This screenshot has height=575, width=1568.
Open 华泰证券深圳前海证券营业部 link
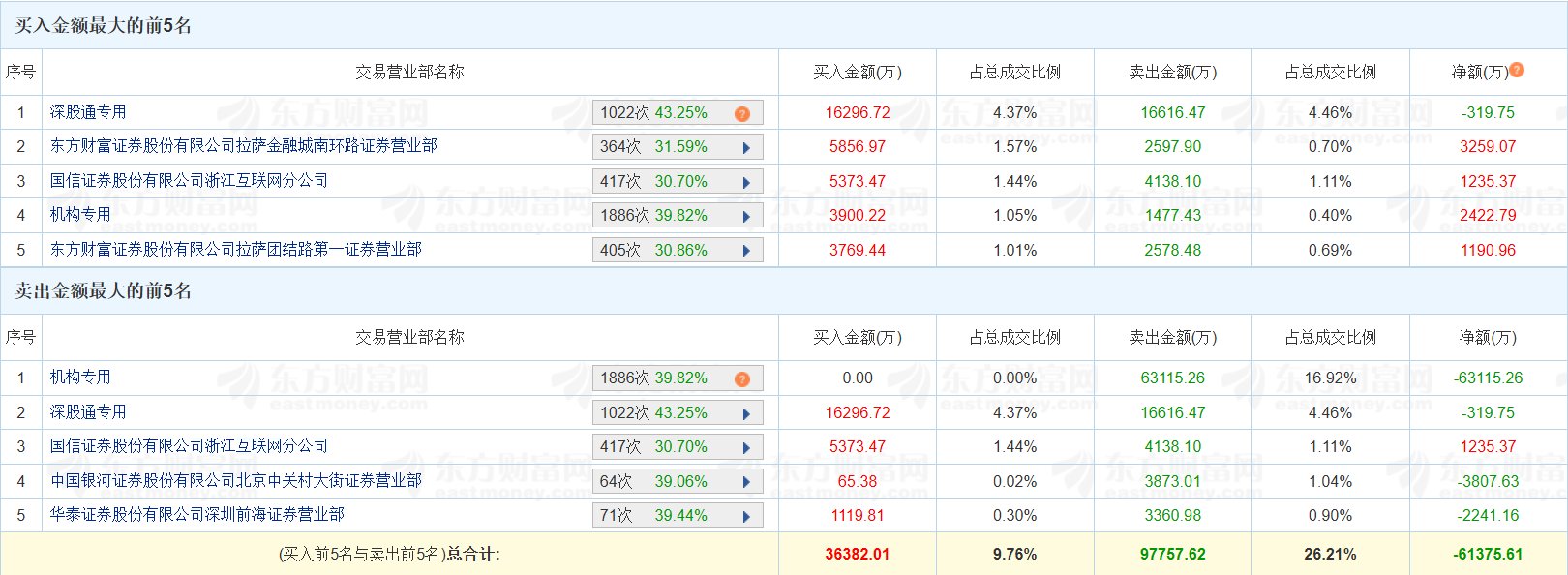(196, 515)
